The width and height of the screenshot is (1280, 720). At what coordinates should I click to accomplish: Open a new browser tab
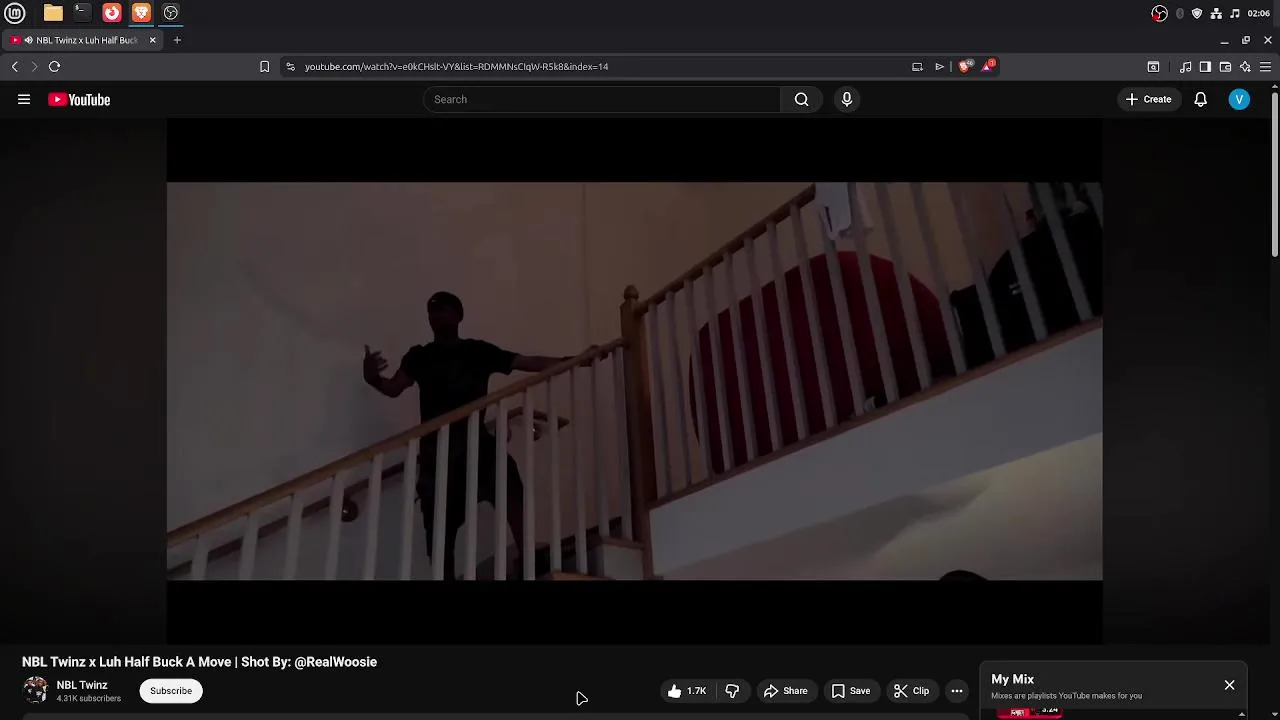(x=177, y=40)
